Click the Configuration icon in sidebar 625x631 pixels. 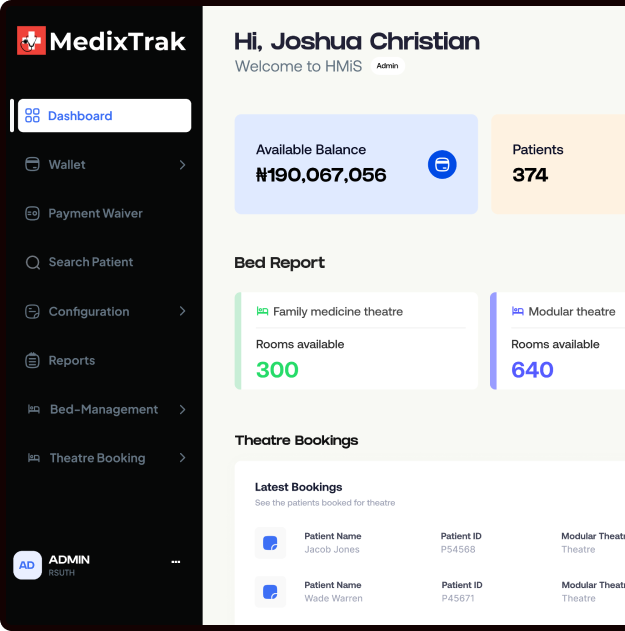pyautogui.click(x=32, y=311)
